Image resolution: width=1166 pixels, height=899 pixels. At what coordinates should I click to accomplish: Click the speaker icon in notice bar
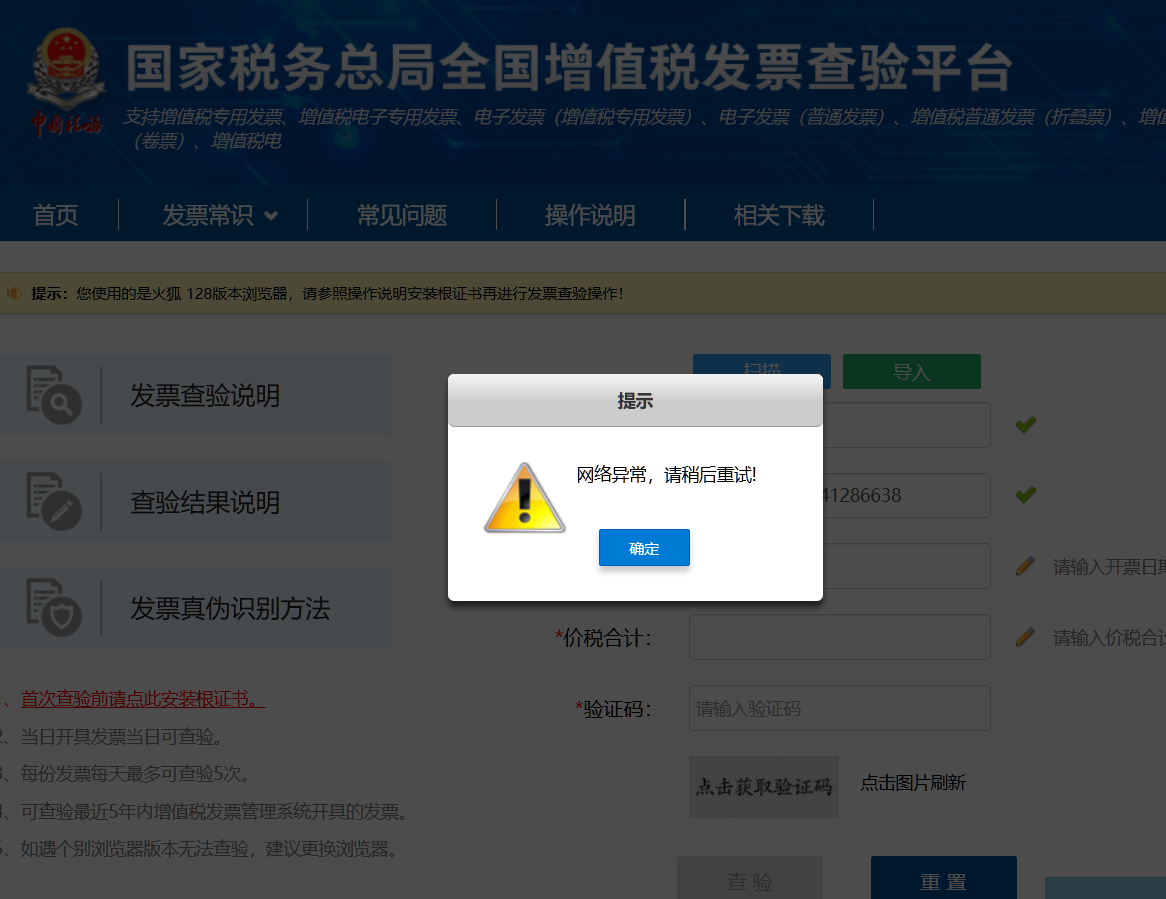(x=14, y=294)
